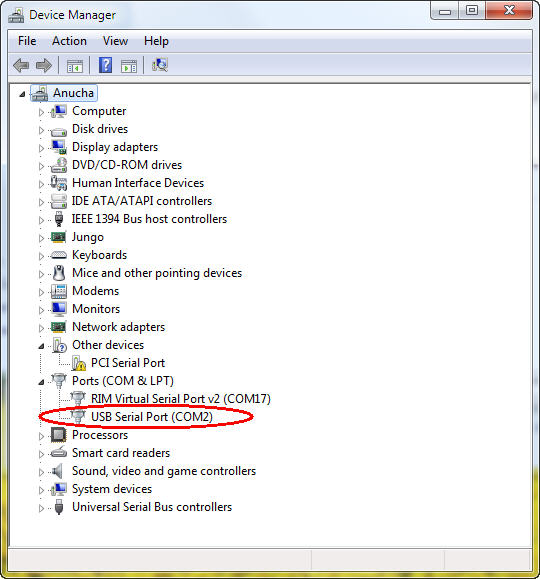Screen dimensions: 540x579
Task: Open the blue question mark Help icon
Action: coord(105,65)
